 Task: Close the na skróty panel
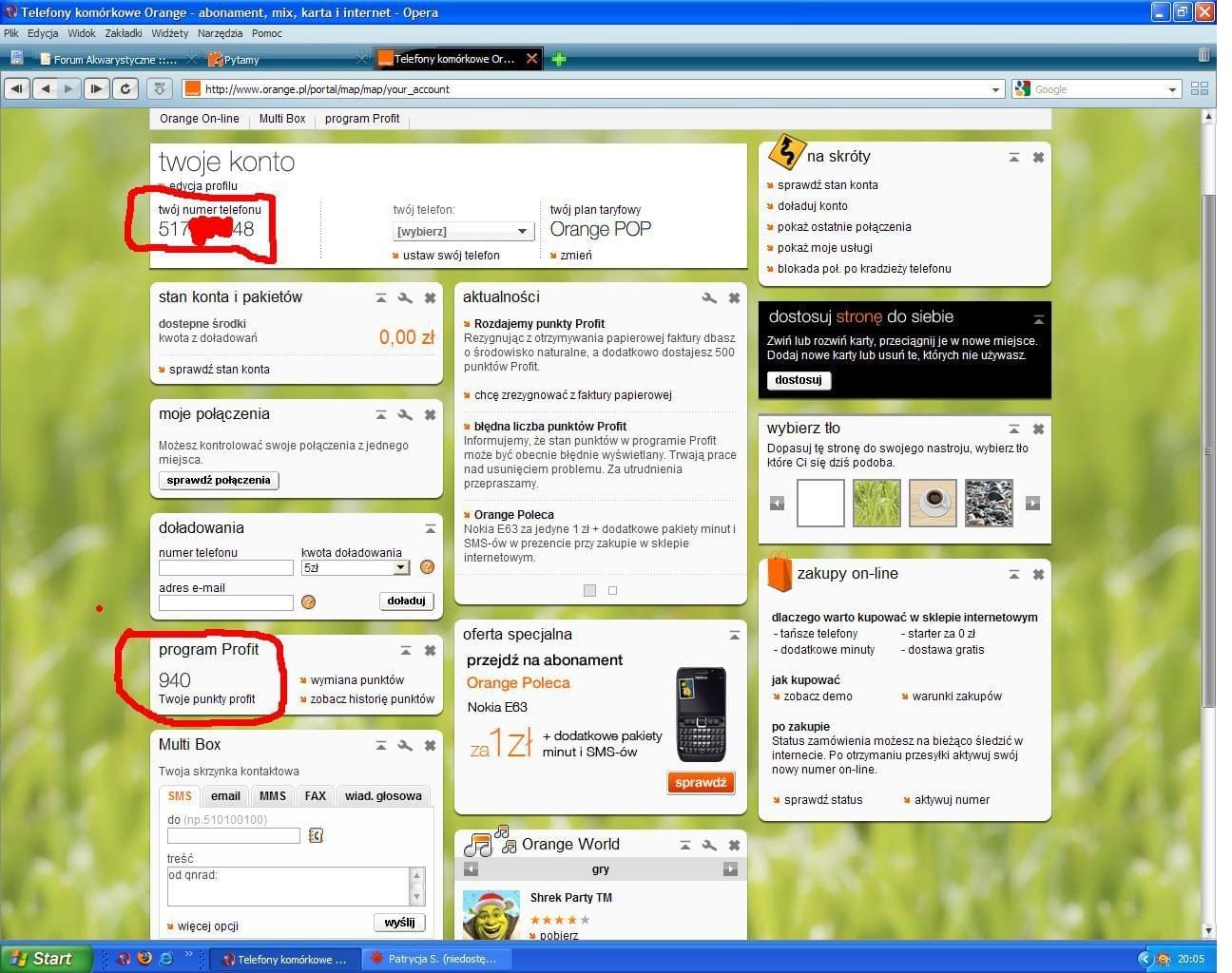[x=1038, y=158]
